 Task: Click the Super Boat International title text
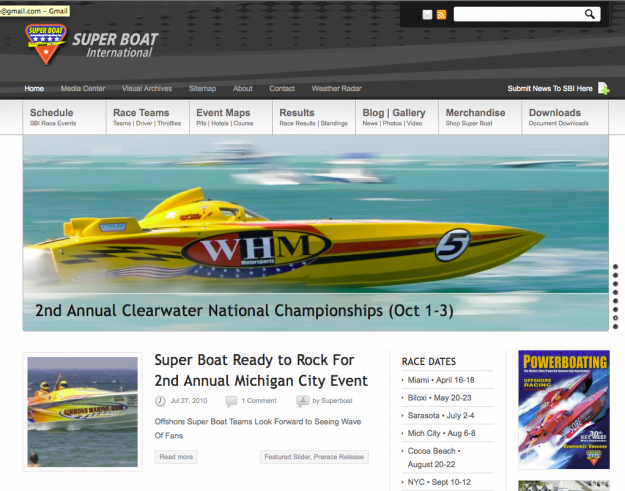click(115, 45)
